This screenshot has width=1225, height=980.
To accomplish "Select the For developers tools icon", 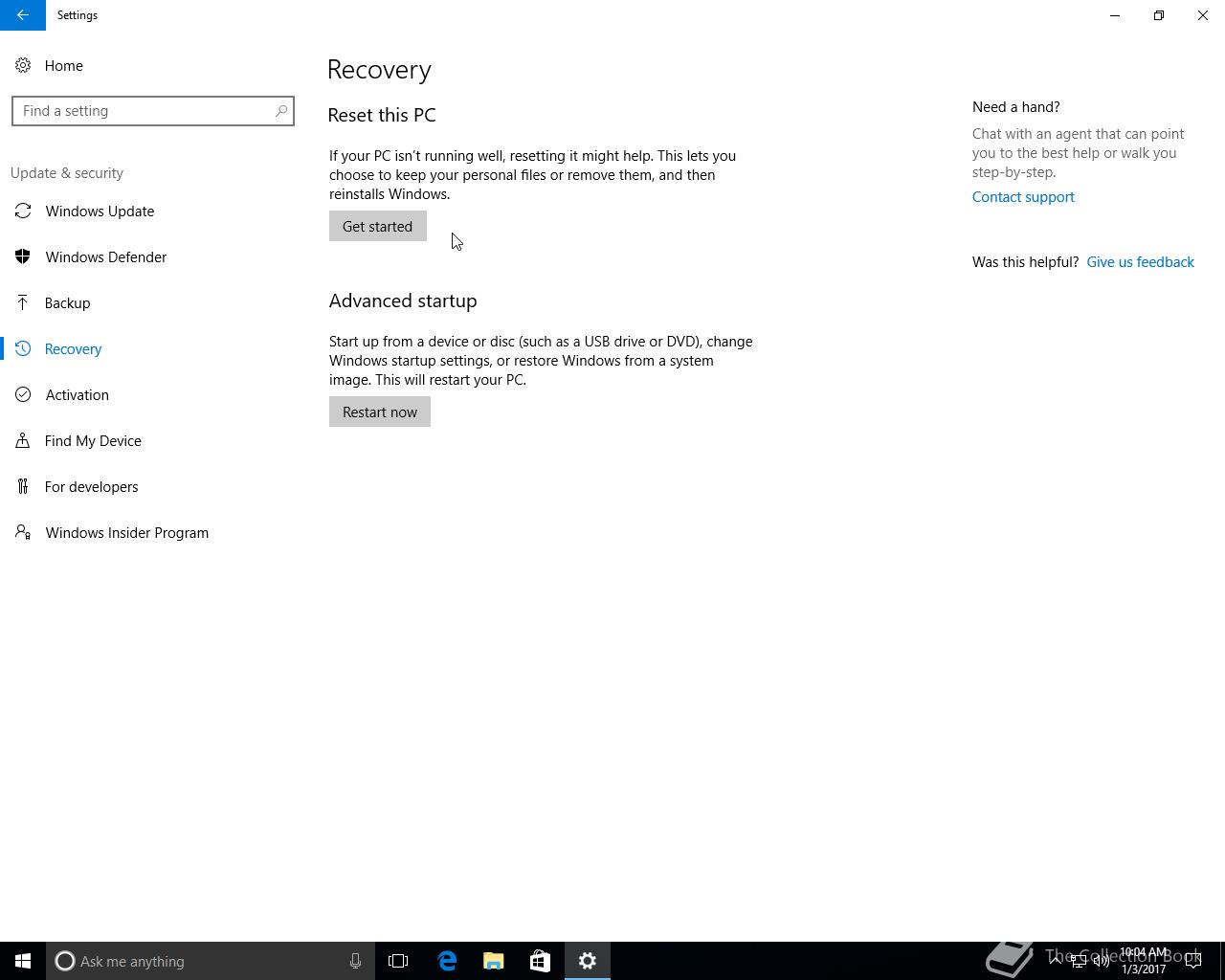I will coord(23,486).
